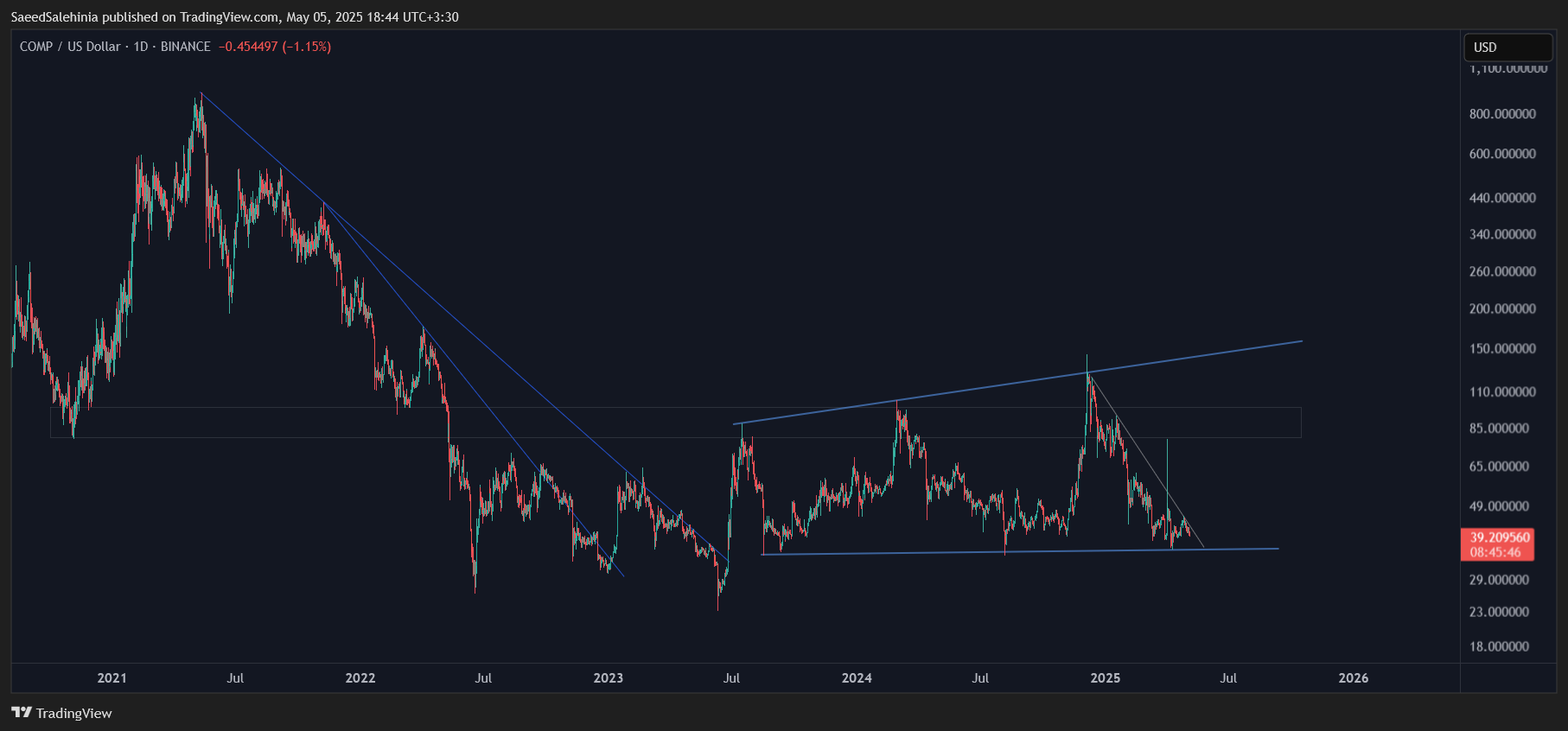The width and height of the screenshot is (1568, 731).
Task: Click the 2026 time axis label
Action: click(x=1354, y=678)
